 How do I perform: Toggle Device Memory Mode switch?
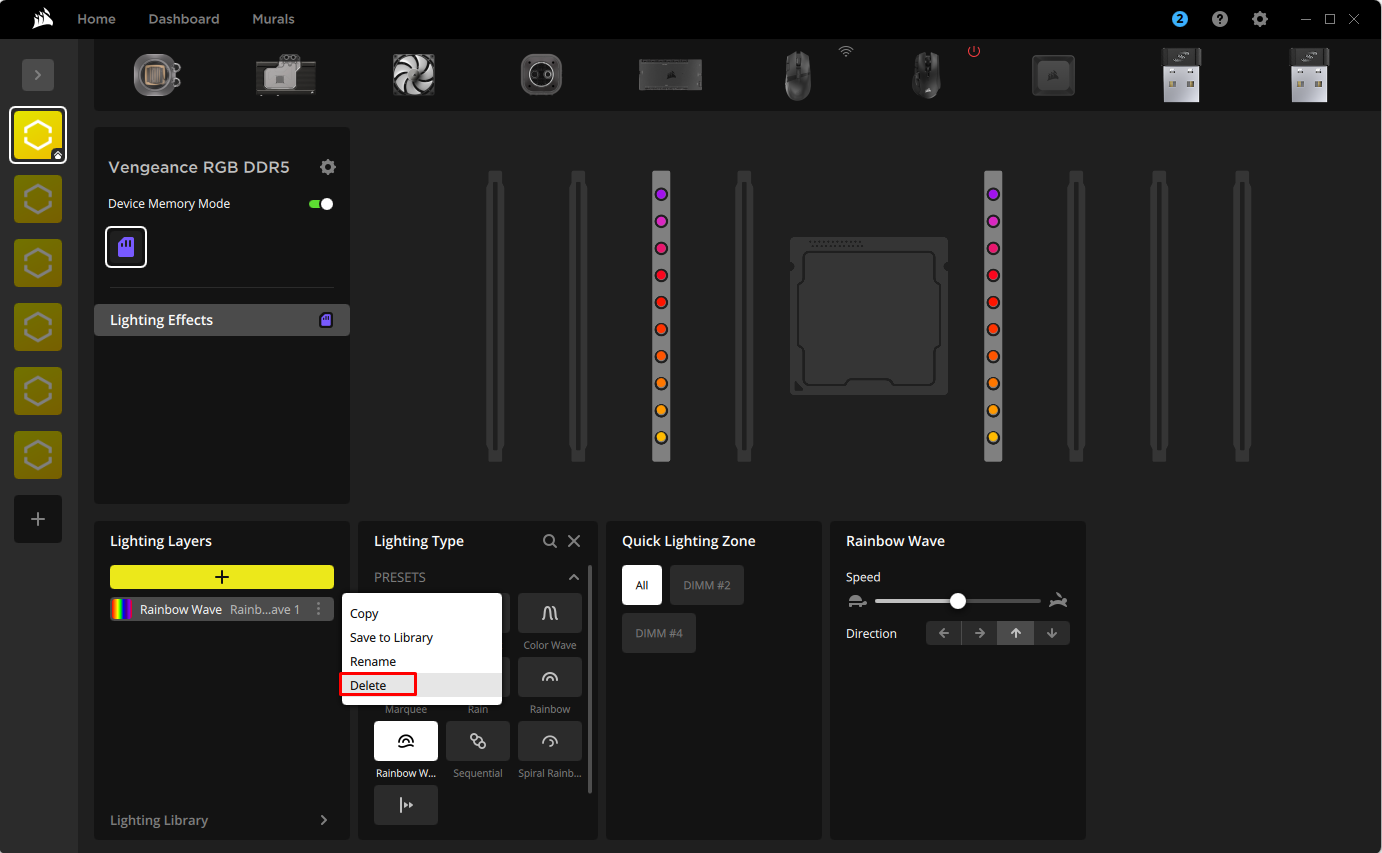[x=321, y=204]
